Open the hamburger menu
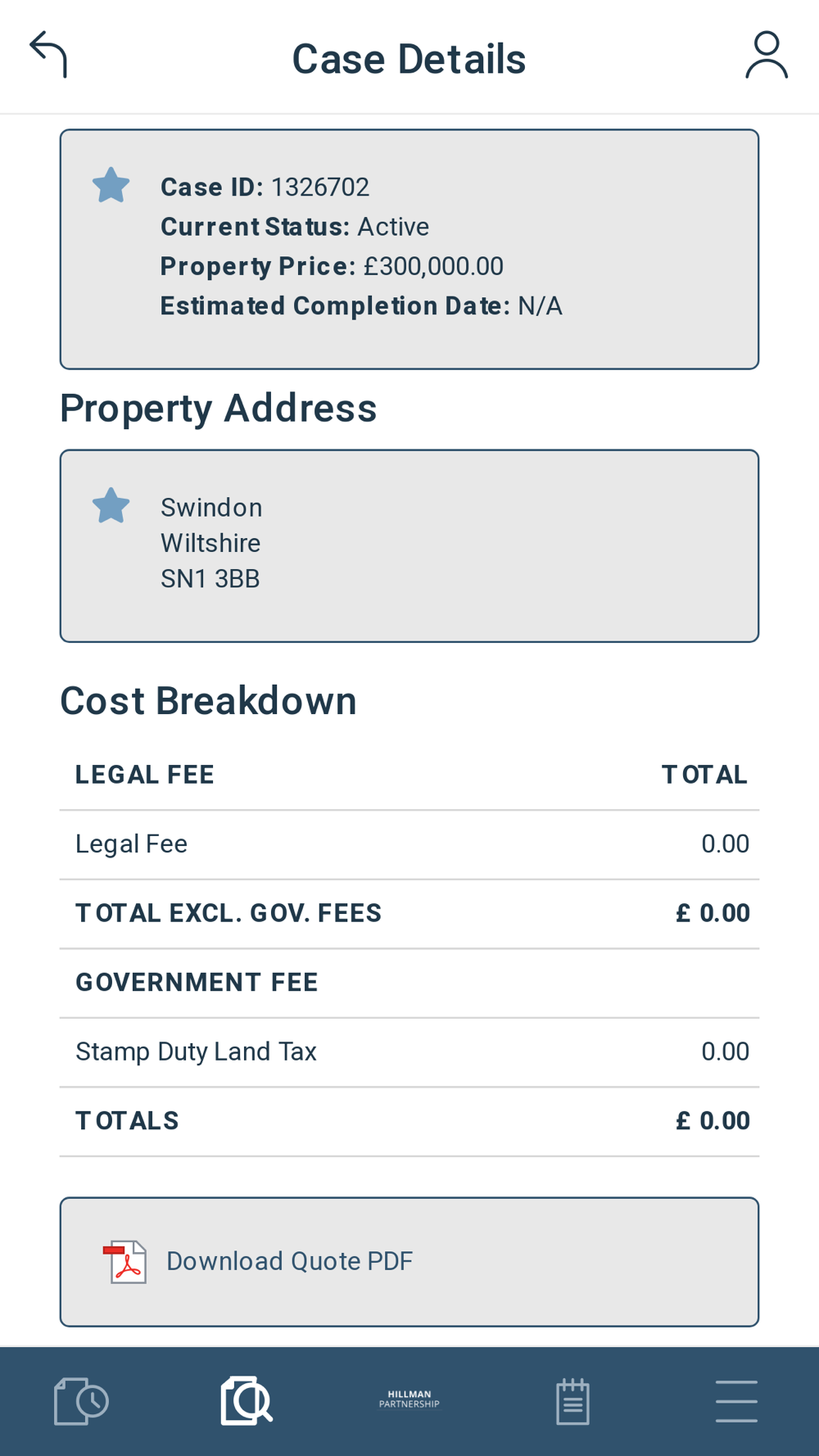819x1456 pixels. 736,1401
